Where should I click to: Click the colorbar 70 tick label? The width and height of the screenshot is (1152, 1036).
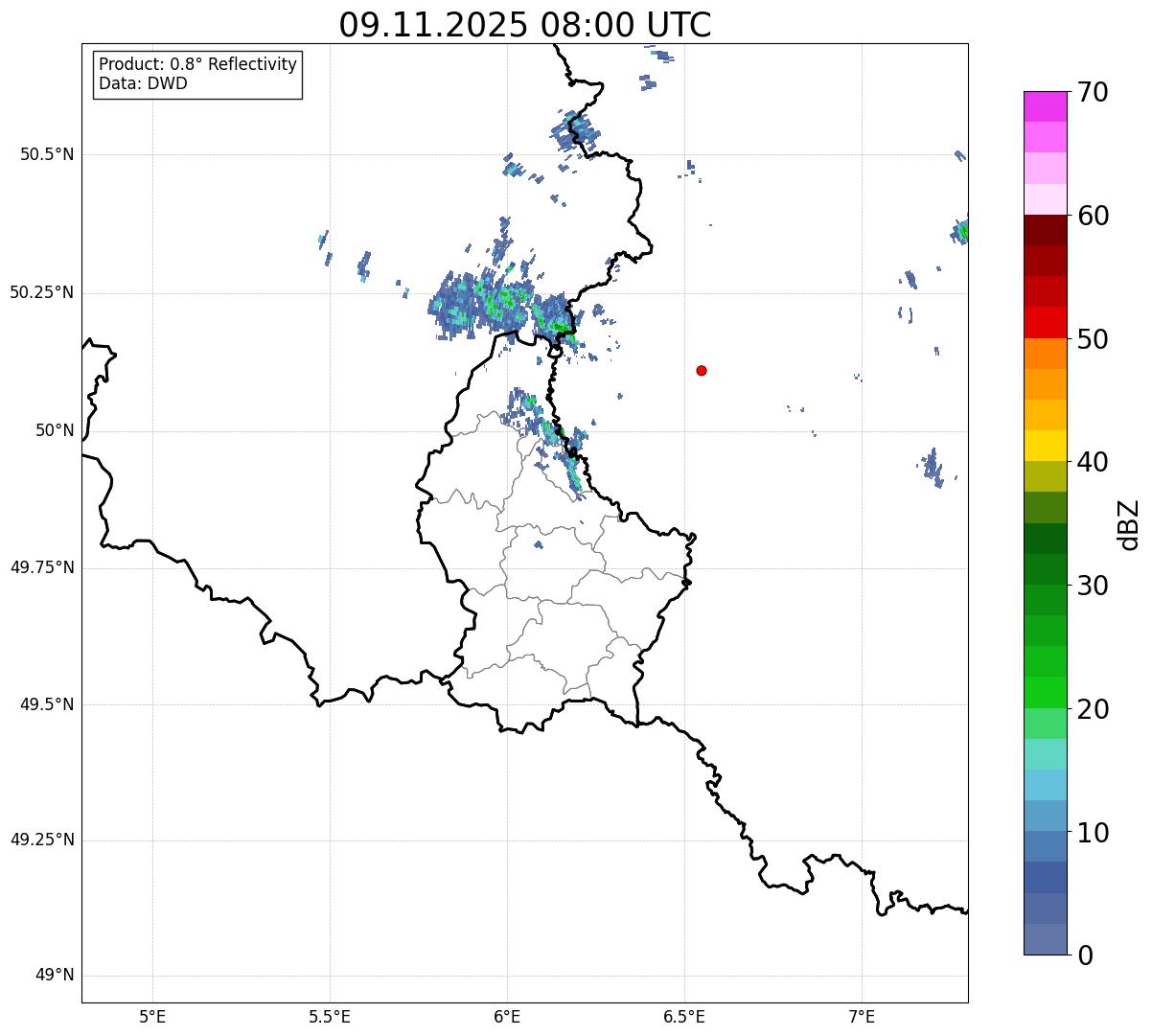pos(1093,92)
